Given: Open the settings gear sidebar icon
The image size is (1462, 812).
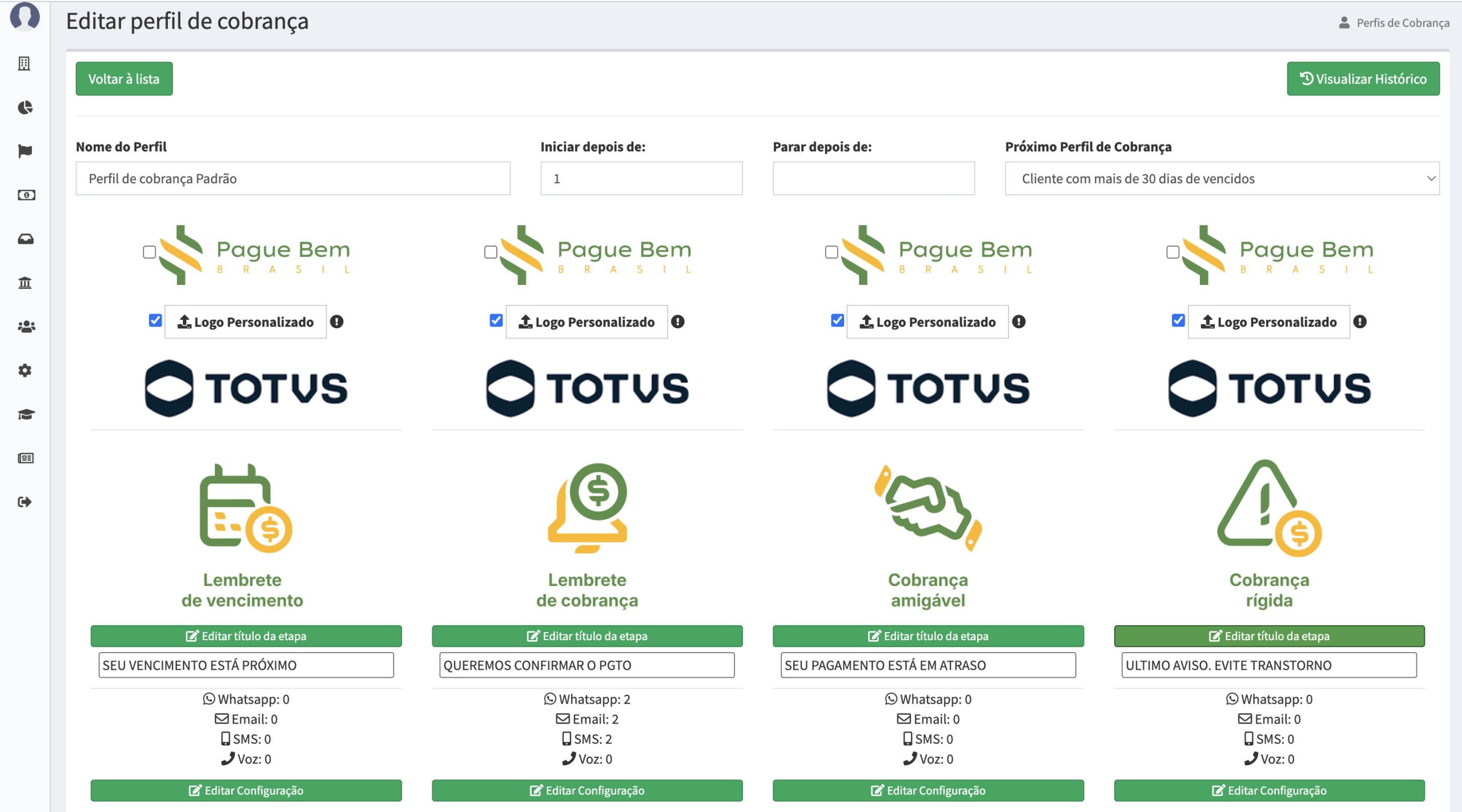Looking at the screenshot, I should pyautogui.click(x=25, y=371).
